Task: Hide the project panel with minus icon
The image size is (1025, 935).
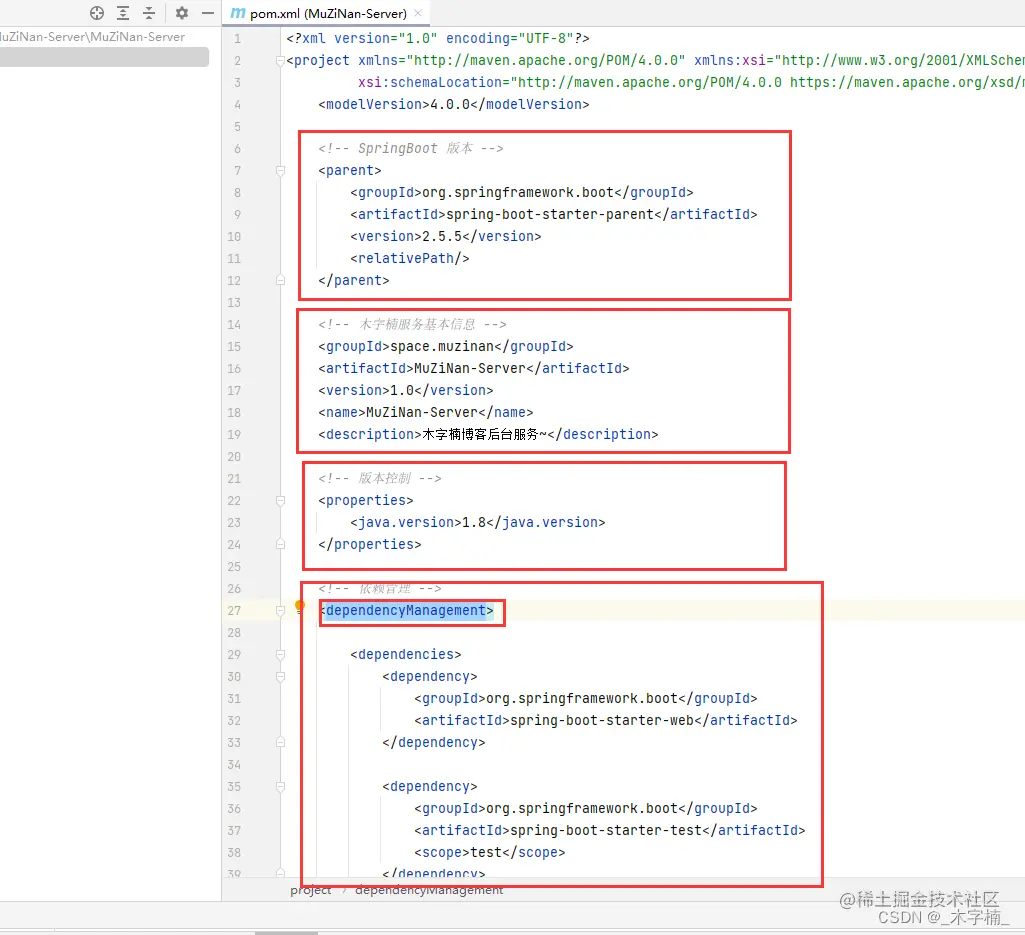Action: (208, 13)
